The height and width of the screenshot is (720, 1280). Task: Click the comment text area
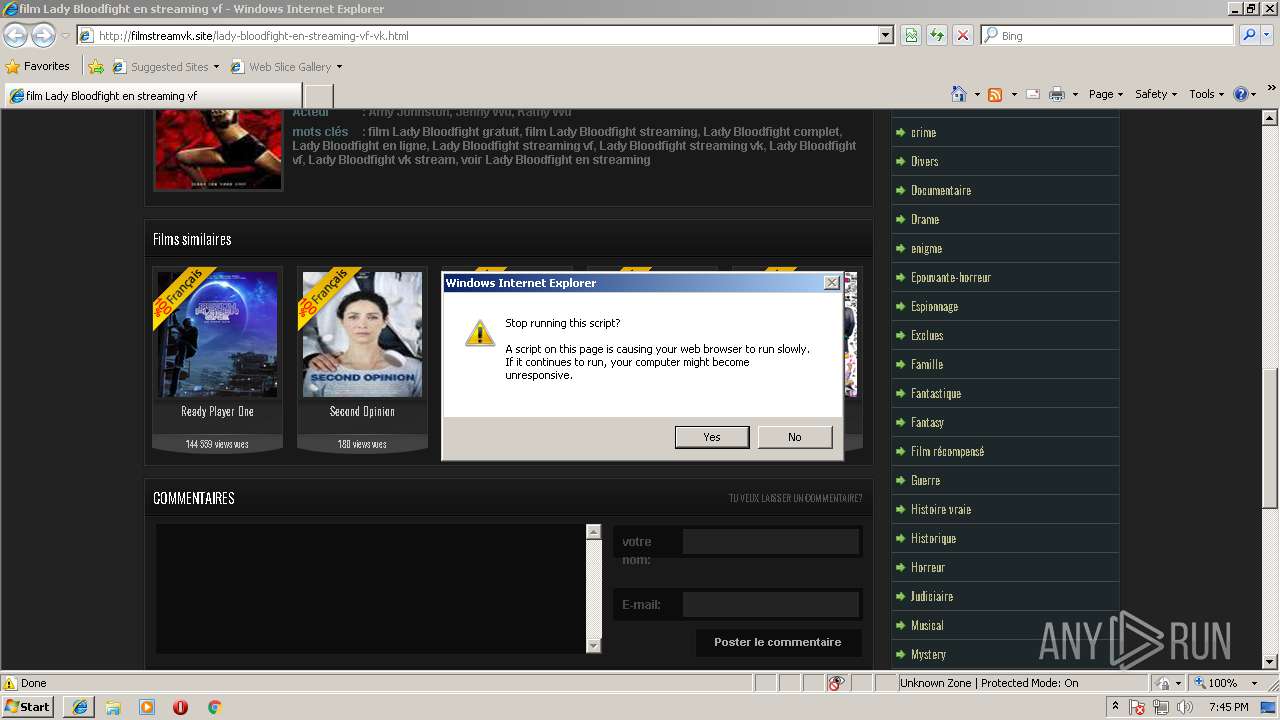click(370, 589)
